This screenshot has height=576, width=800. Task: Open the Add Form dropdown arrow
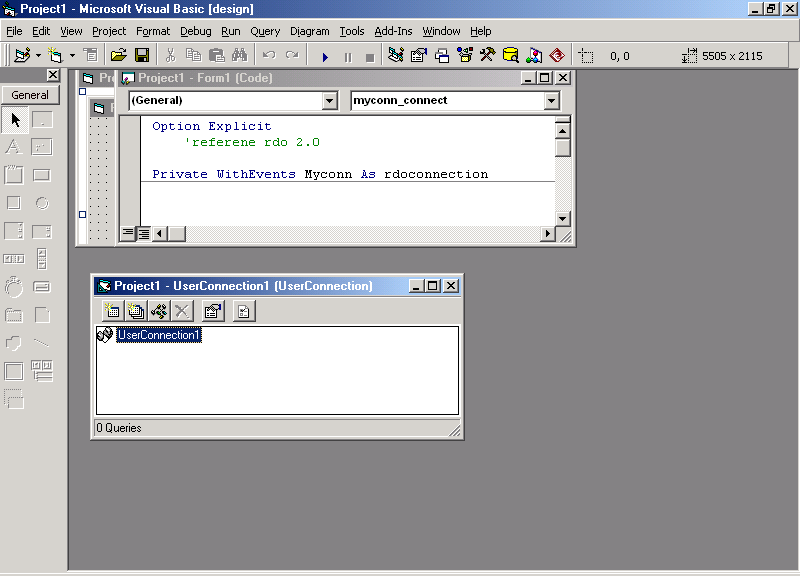tap(72, 56)
